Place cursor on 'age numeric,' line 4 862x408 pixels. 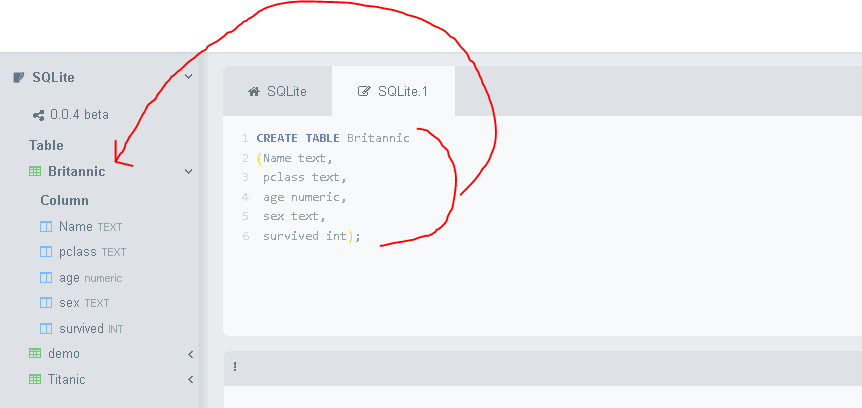tap(305, 197)
